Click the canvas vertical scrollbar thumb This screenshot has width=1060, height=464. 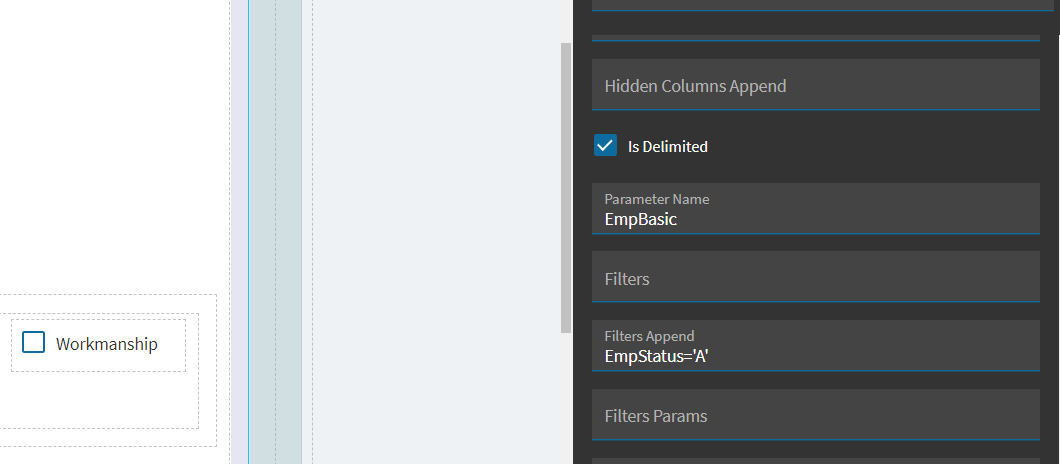tap(566, 187)
